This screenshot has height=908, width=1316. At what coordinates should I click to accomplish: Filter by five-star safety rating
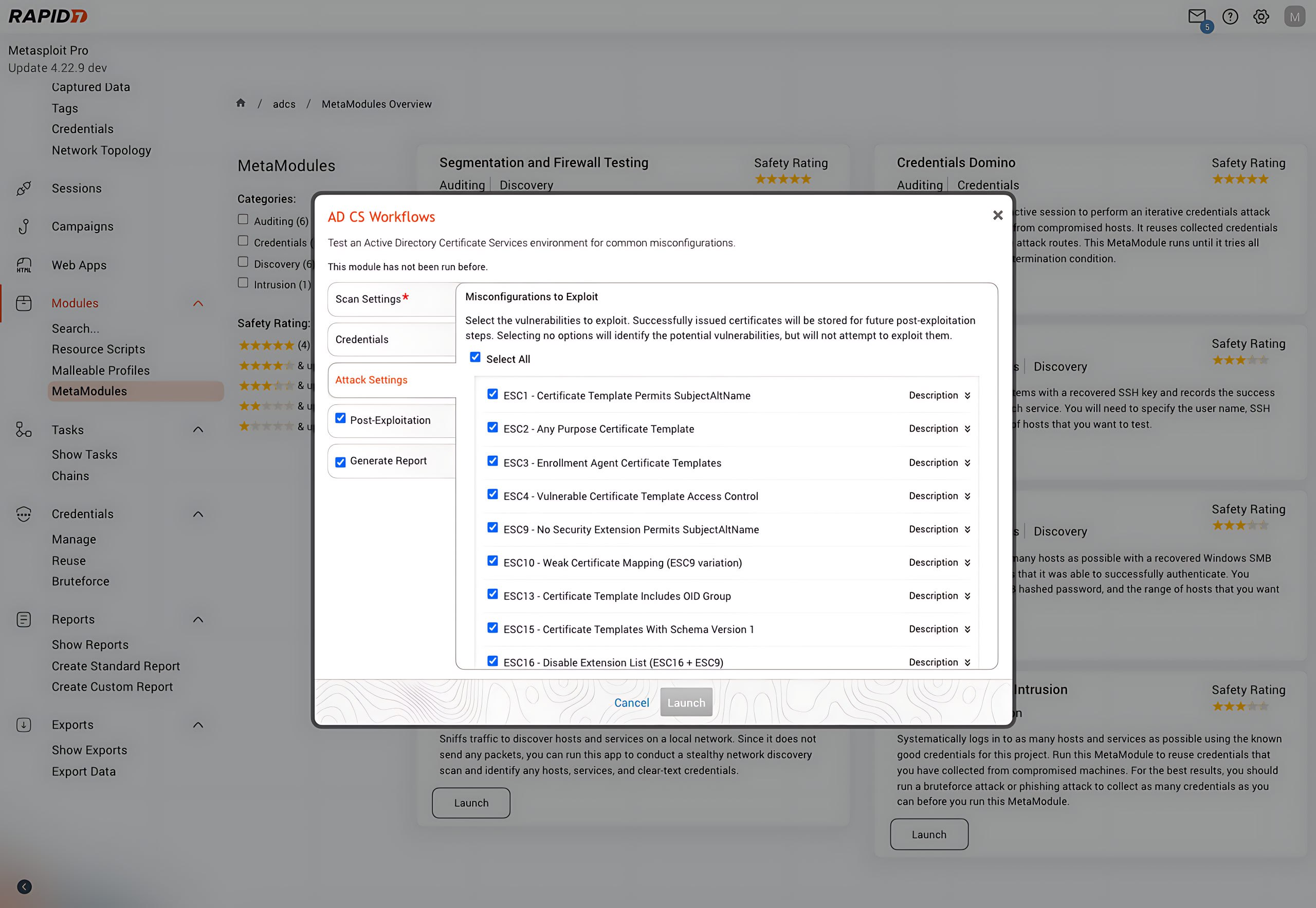coord(266,345)
